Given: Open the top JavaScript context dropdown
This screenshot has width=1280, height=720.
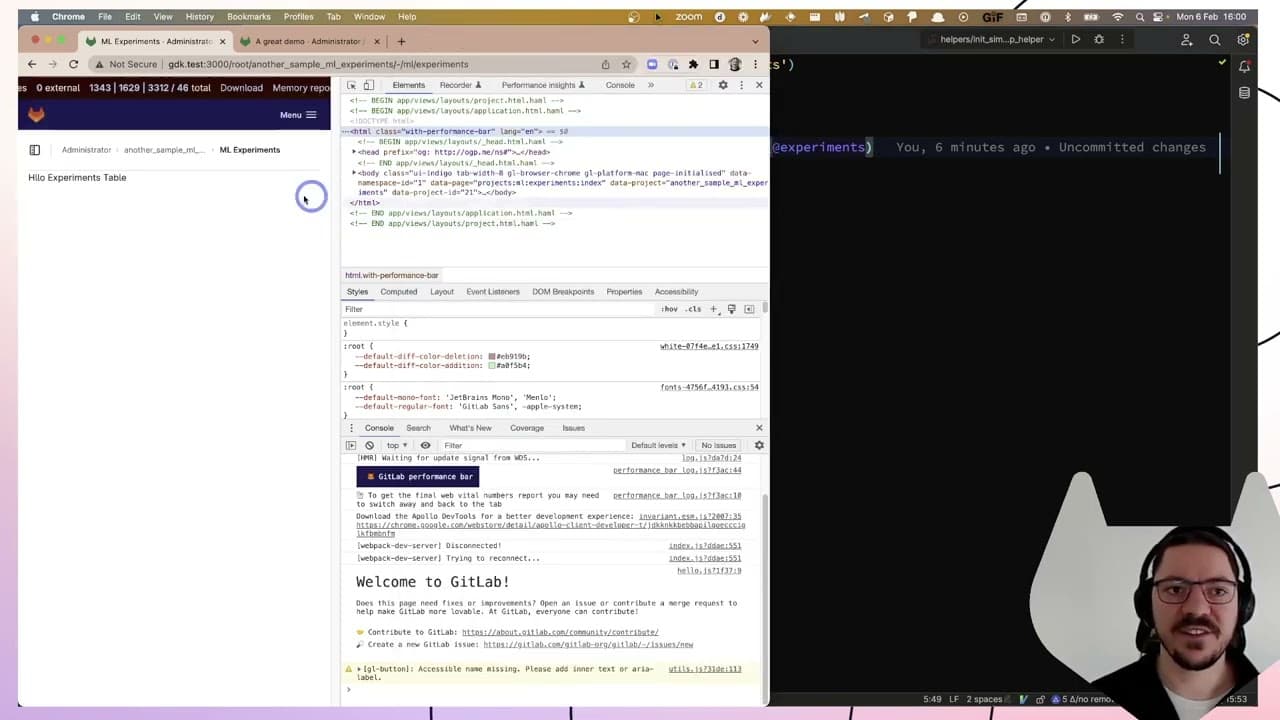Looking at the screenshot, I should (397, 445).
